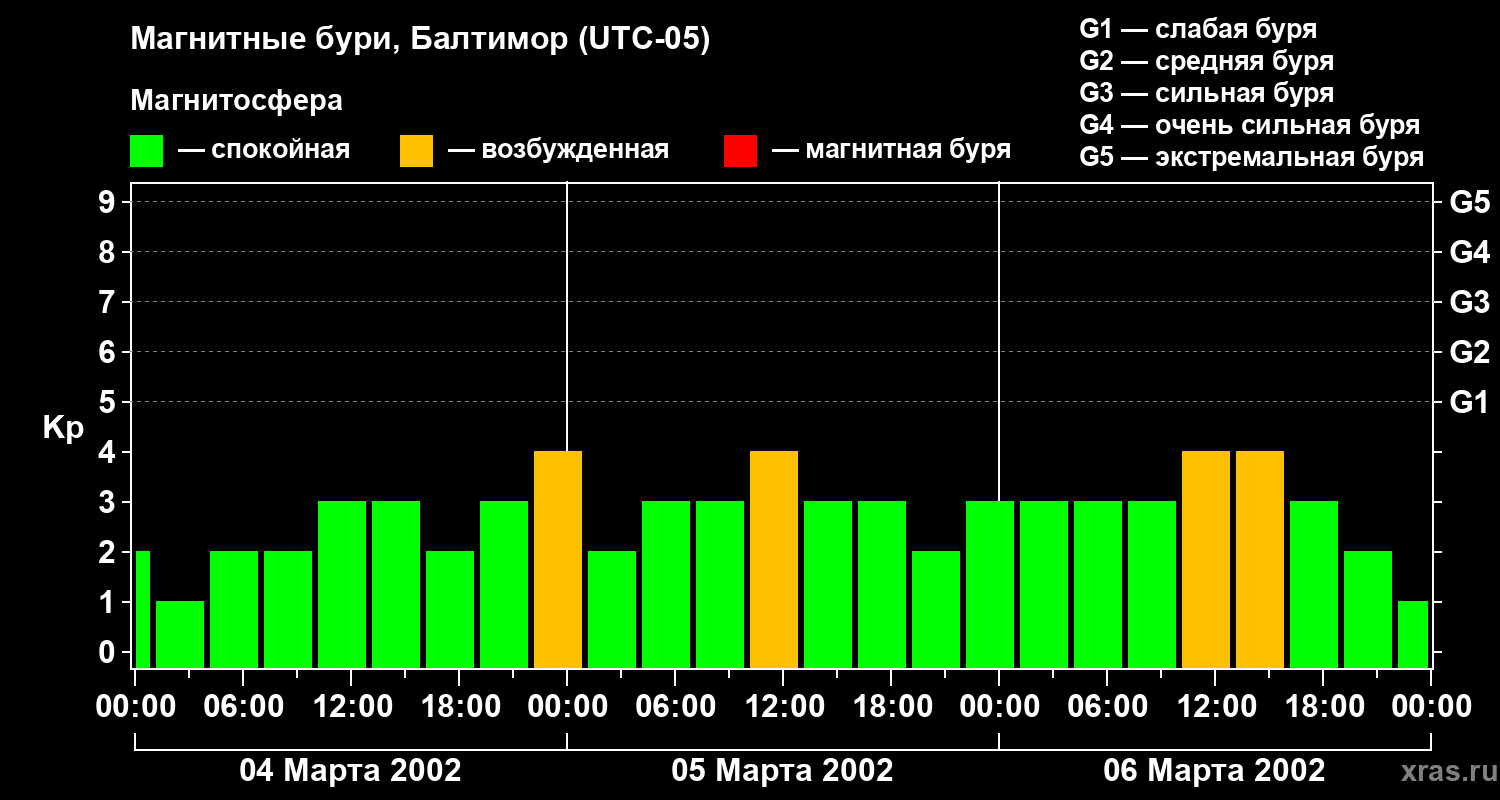Click the 'G1' label on the right axis
This screenshot has height=800, width=1500.
1469,402
